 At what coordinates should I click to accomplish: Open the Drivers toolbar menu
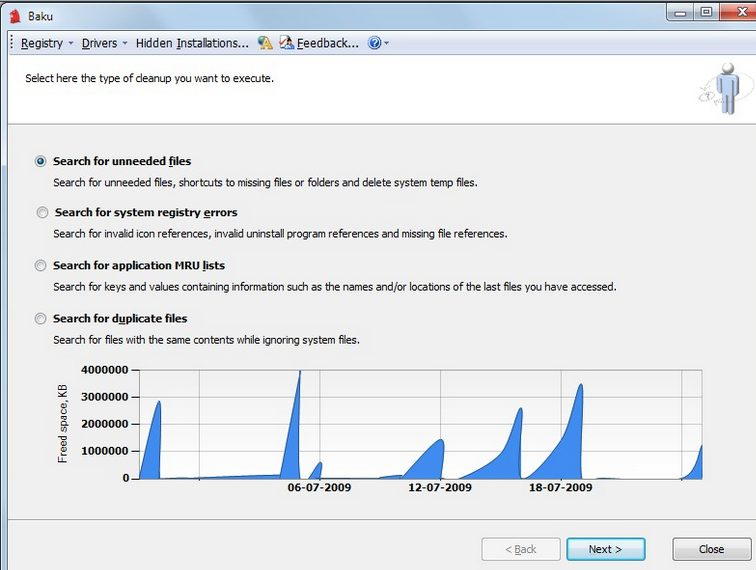tap(99, 43)
